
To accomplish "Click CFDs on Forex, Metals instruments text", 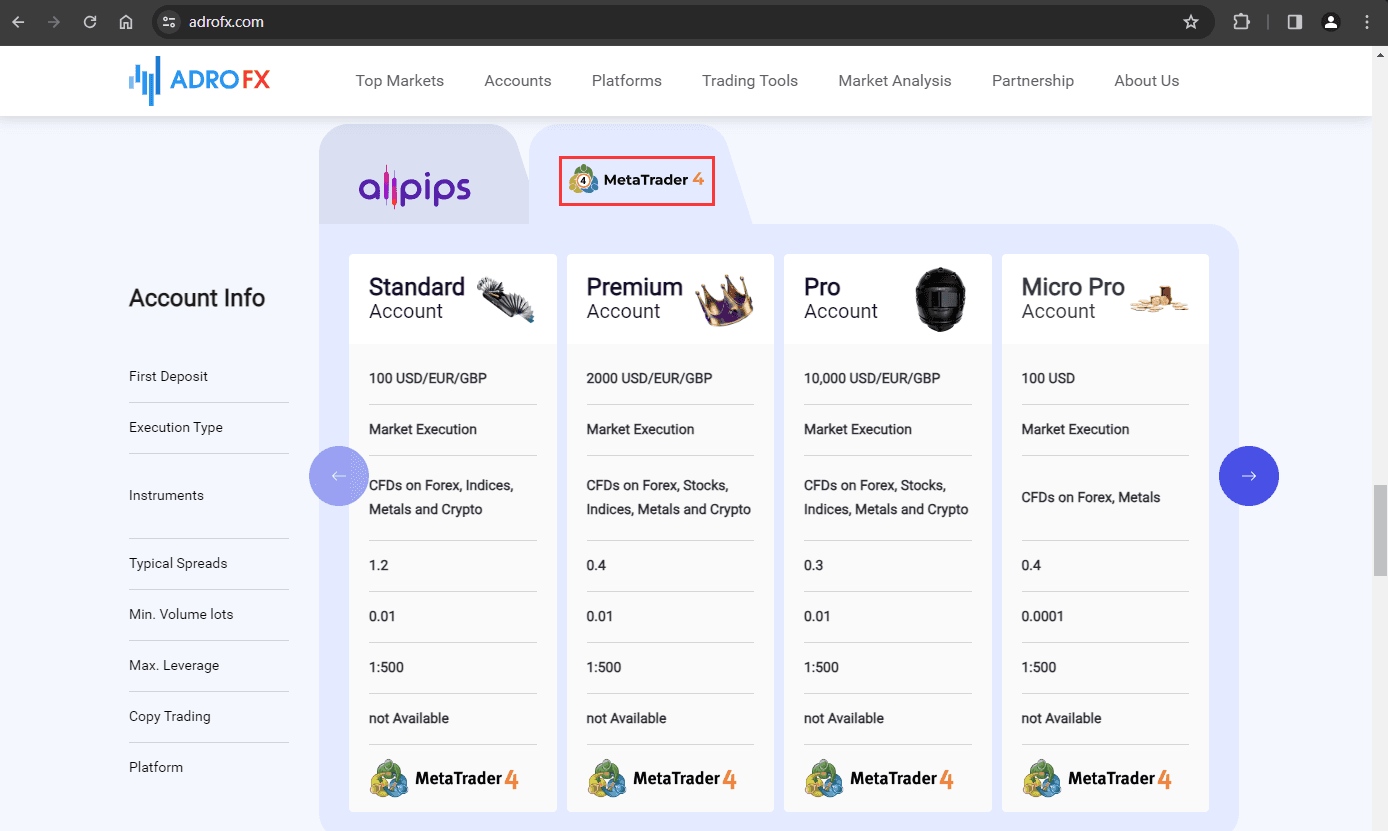I will [1091, 497].
